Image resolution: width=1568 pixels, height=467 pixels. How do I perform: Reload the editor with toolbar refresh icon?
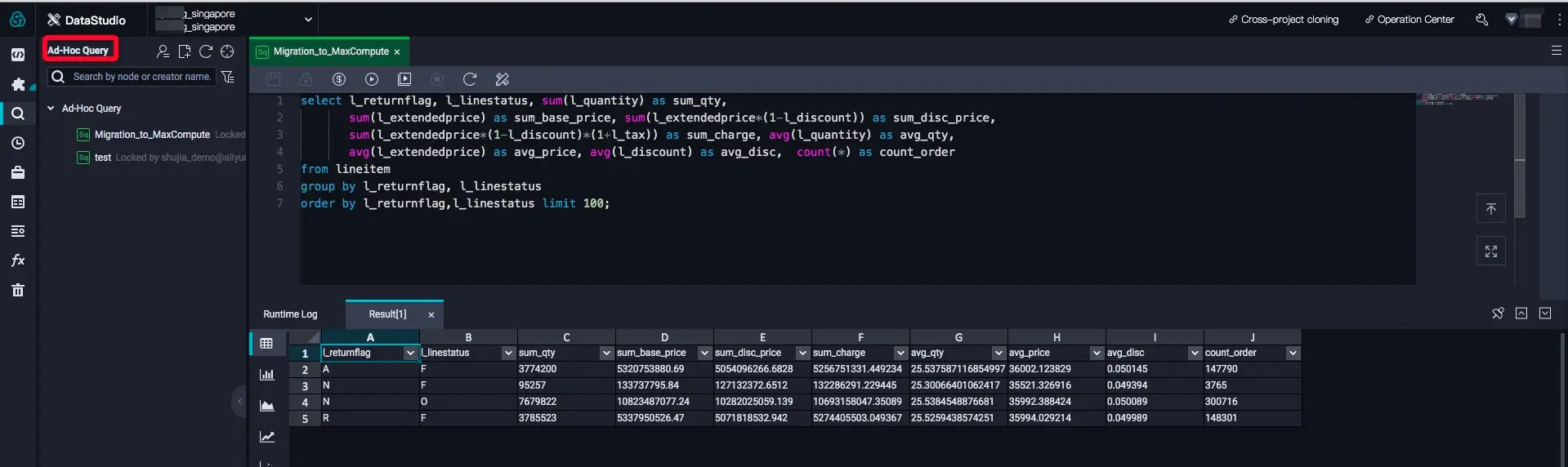[x=470, y=79]
